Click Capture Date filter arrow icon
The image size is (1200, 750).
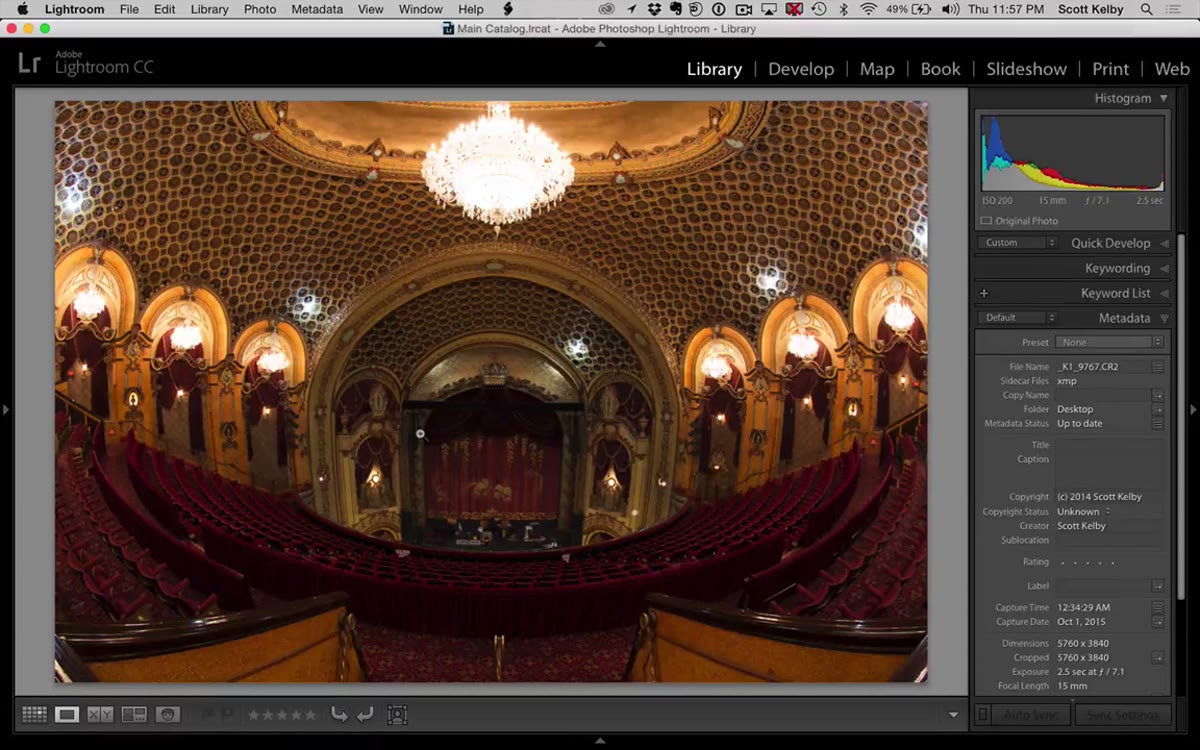click(x=1158, y=622)
